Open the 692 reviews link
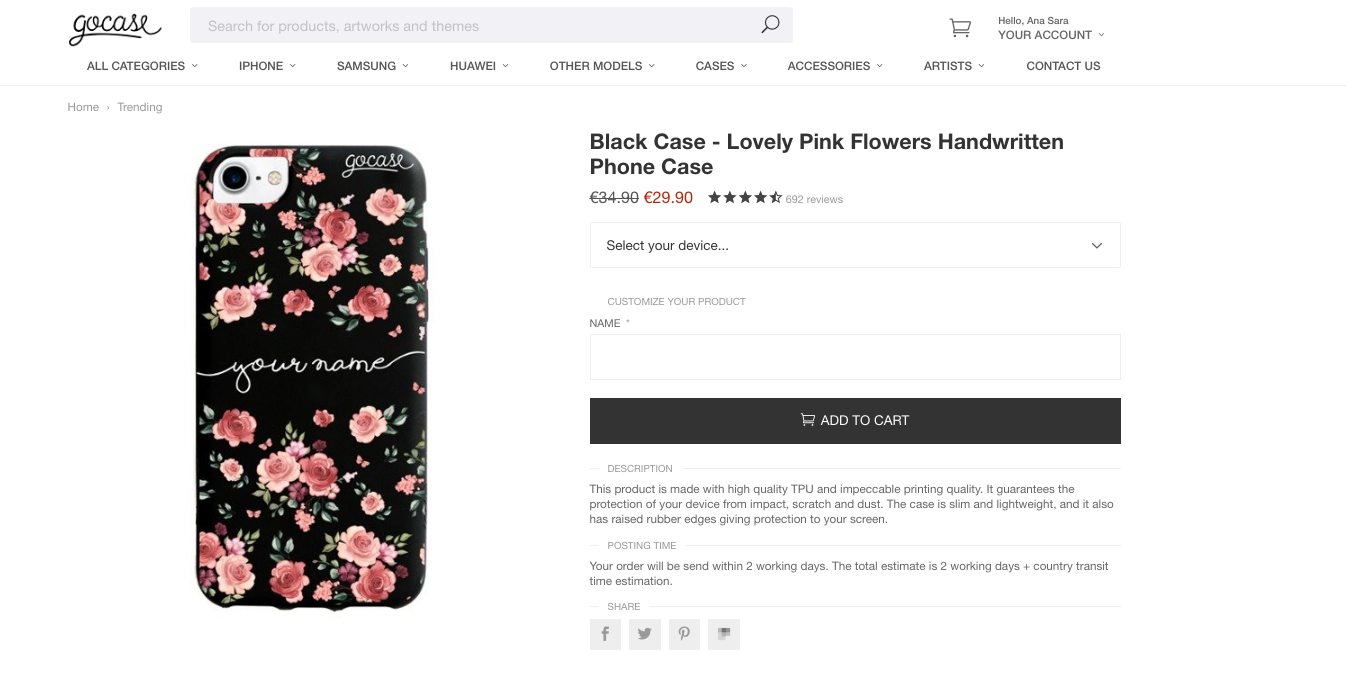This screenshot has height=676, width=1346. (x=814, y=199)
